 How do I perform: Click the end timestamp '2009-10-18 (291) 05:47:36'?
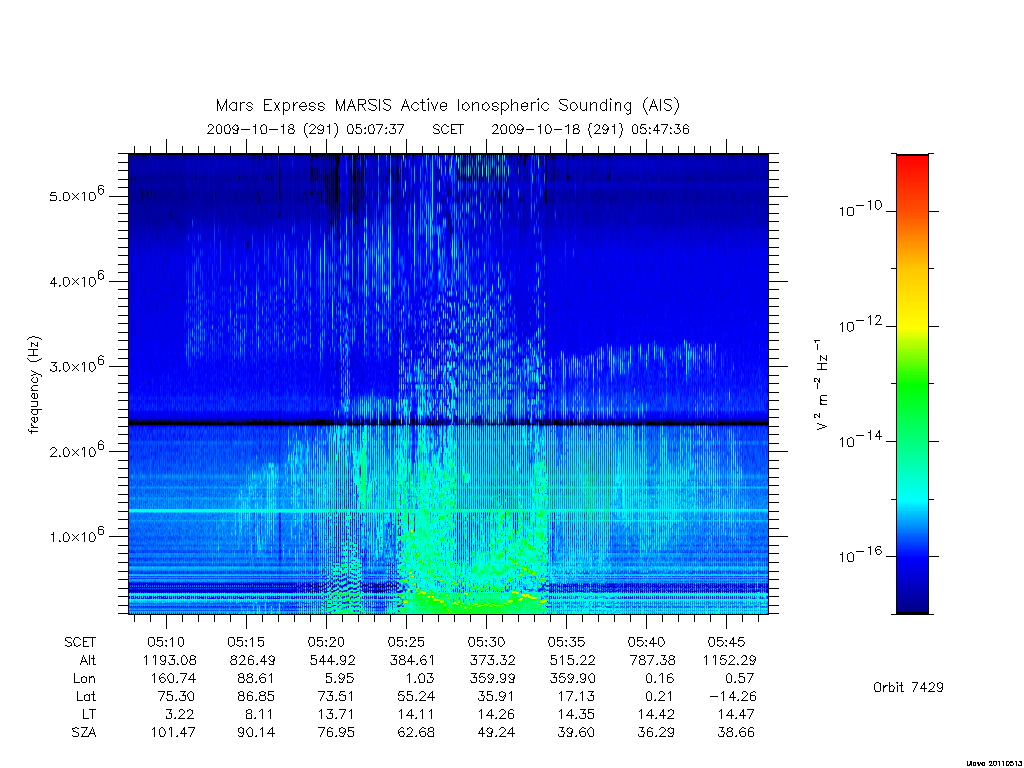coord(590,129)
